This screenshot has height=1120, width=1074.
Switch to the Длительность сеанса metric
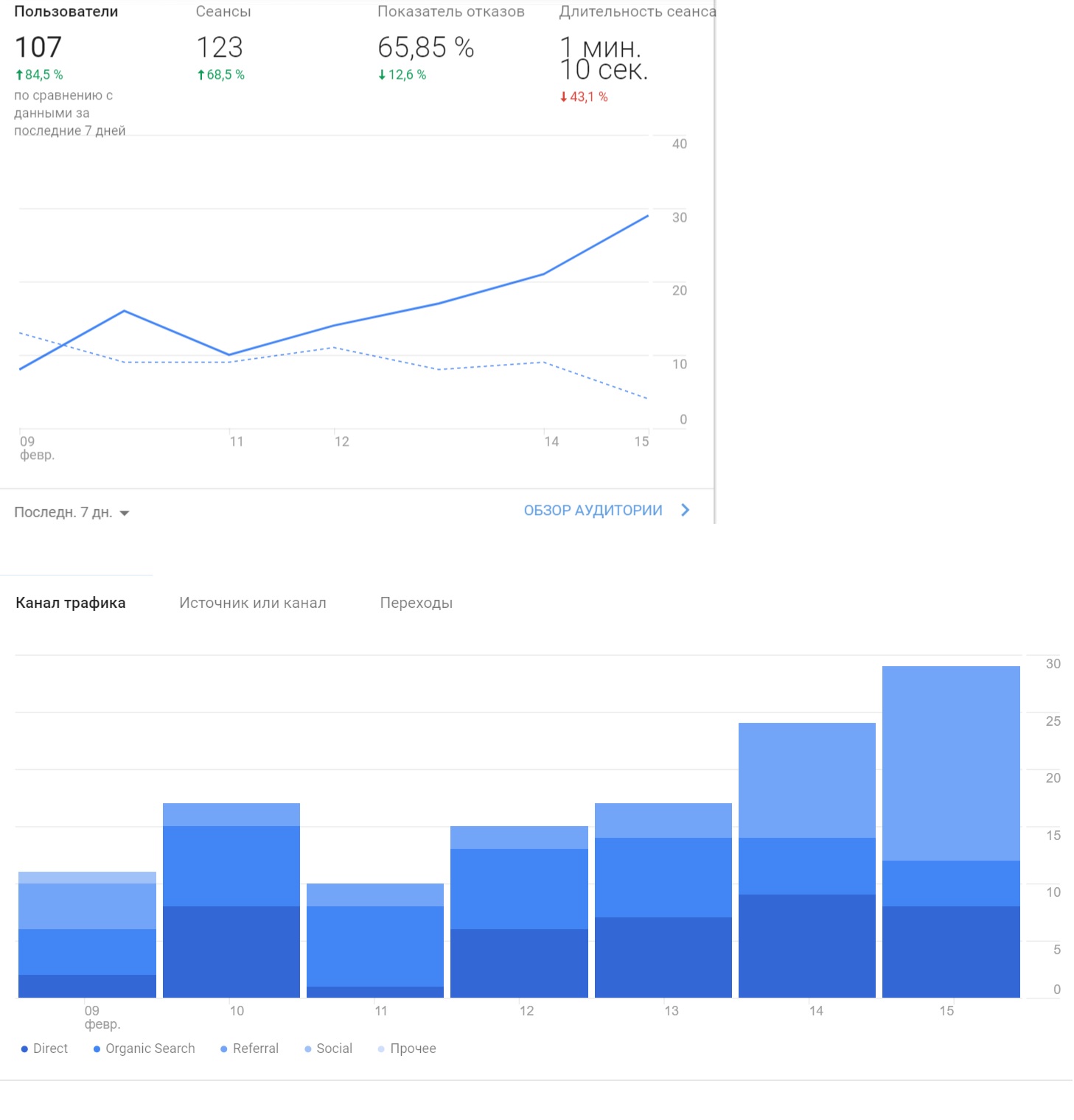(638, 12)
